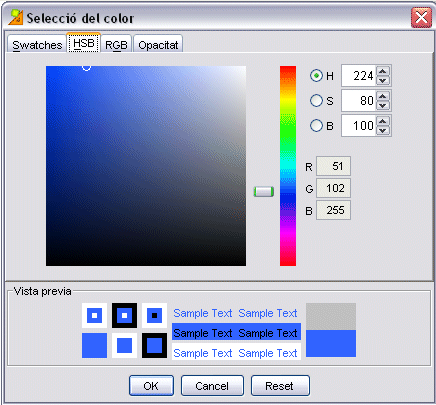436x405 pixels.
Task: Increase the B brightness spinner up arrow
Action: coord(383,121)
